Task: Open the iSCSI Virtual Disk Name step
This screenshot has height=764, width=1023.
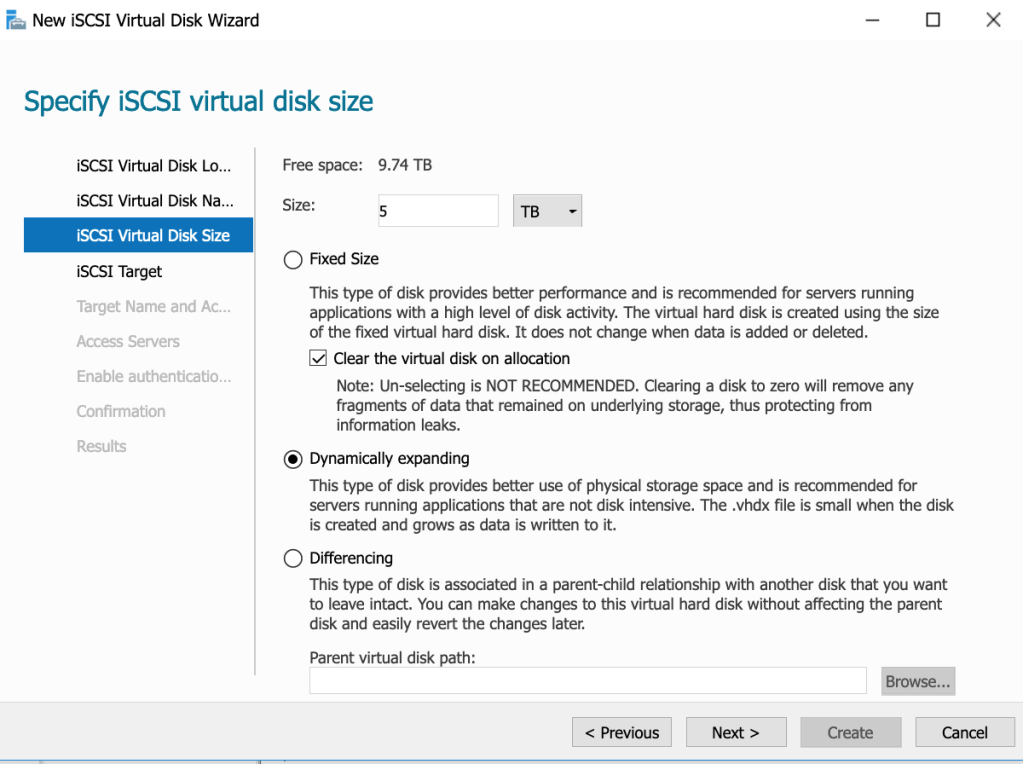Action: tap(153, 200)
